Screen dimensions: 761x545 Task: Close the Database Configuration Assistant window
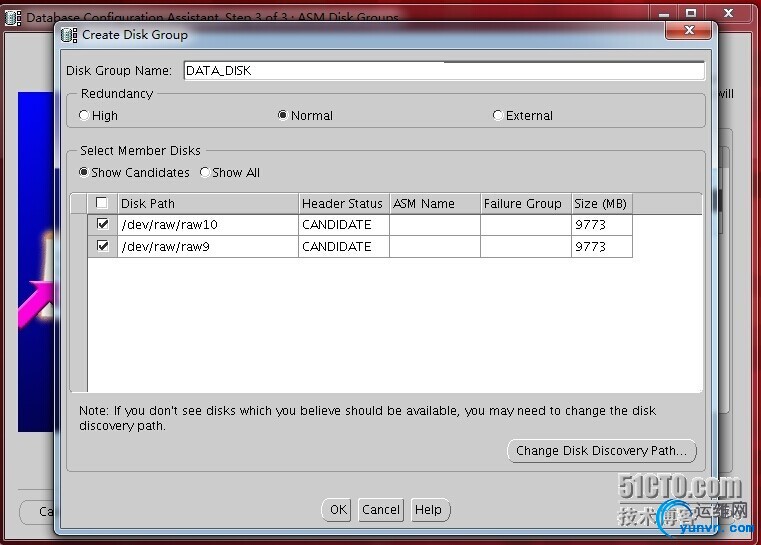coord(728,13)
